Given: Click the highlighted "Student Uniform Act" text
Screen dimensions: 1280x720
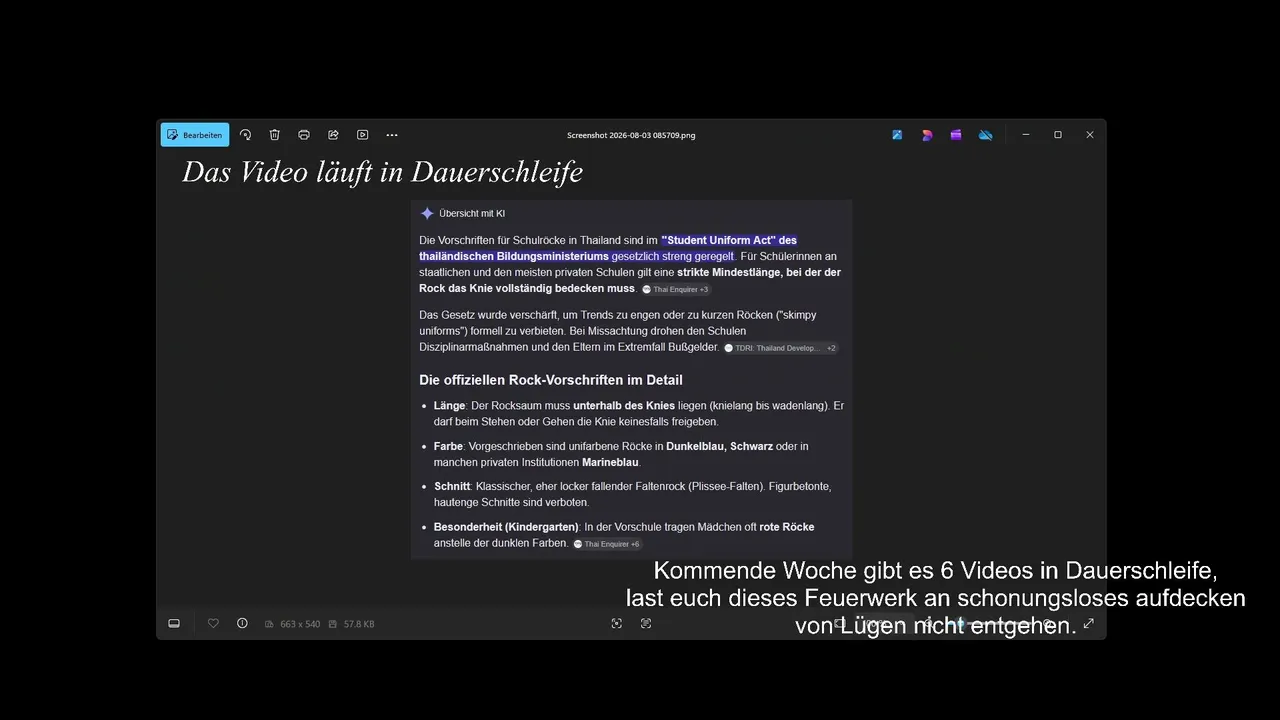Looking at the screenshot, I should point(721,240).
